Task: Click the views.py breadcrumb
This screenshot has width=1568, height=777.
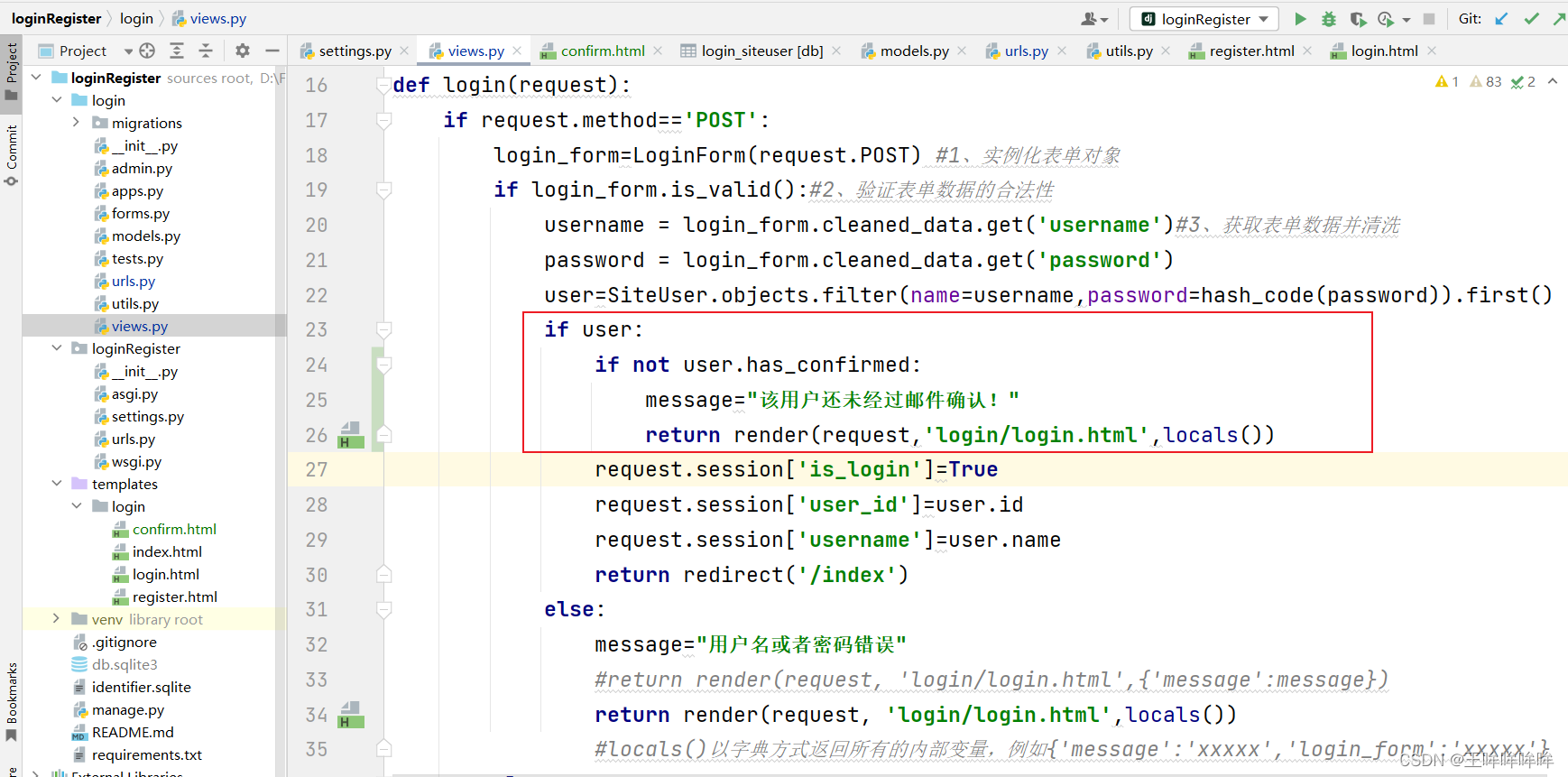Action: (x=209, y=19)
